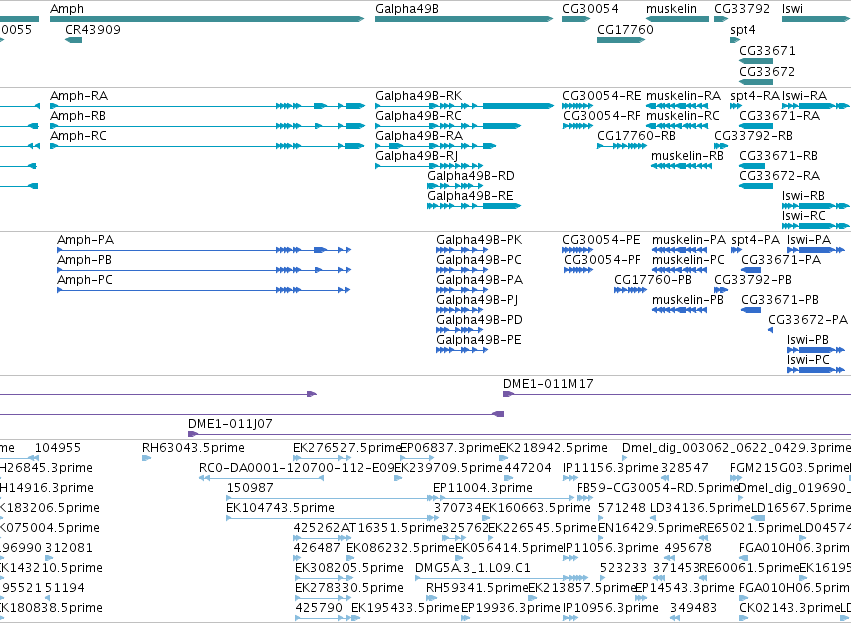The width and height of the screenshot is (851, 623).
Task: Click the Iswi-PA protein label
Action: coord(809,240)
